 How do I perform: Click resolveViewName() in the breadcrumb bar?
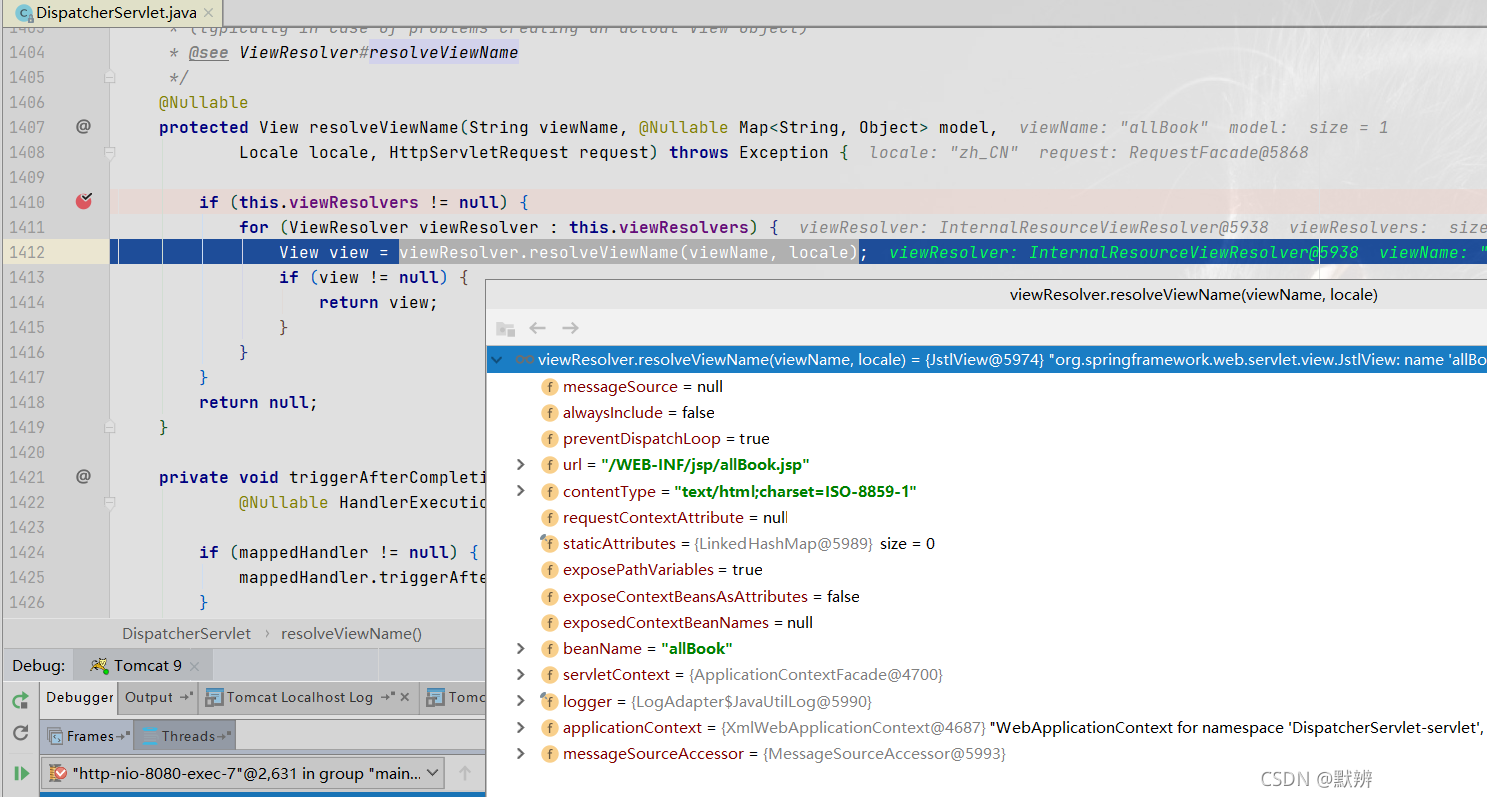click(x=352, y=634)
